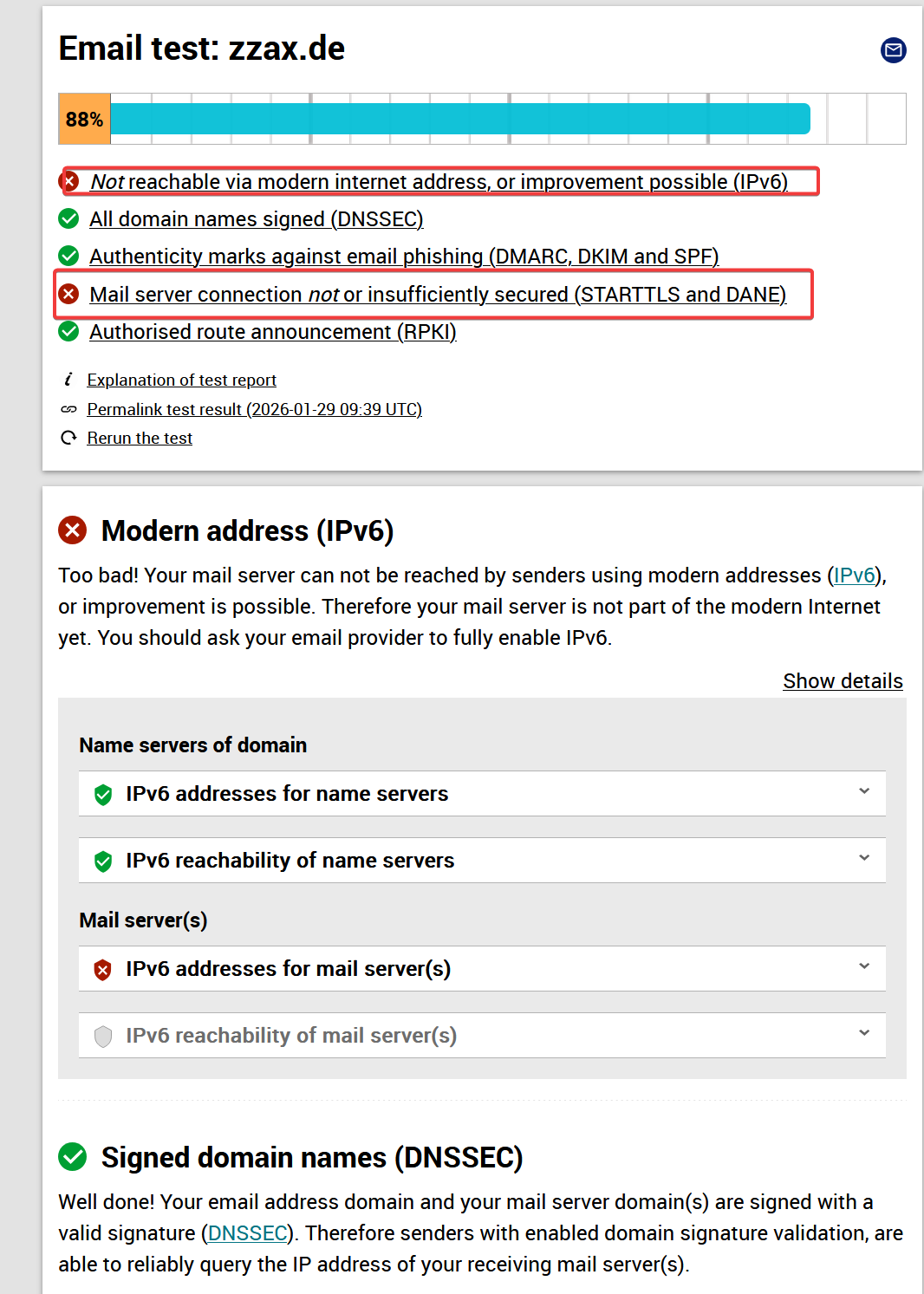
Task: Jump to Authorised route announcement (RPKI)
Action: 272,332
